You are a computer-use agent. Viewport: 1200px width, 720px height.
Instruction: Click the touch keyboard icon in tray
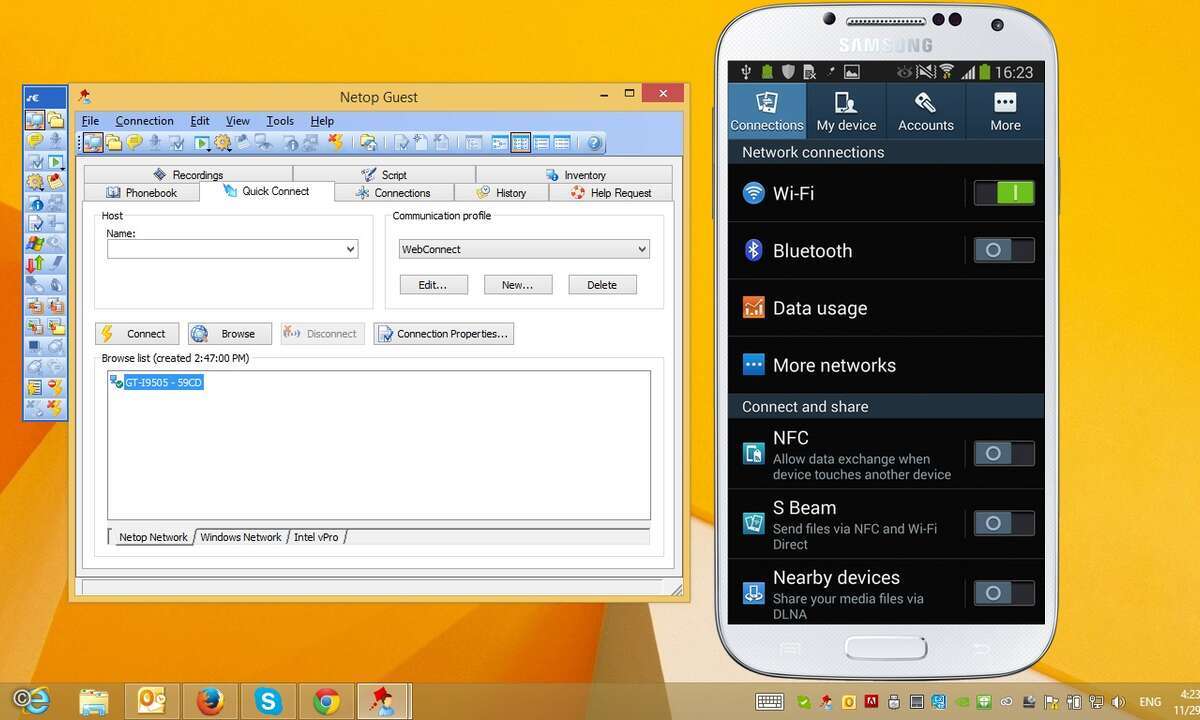[769, 702]
